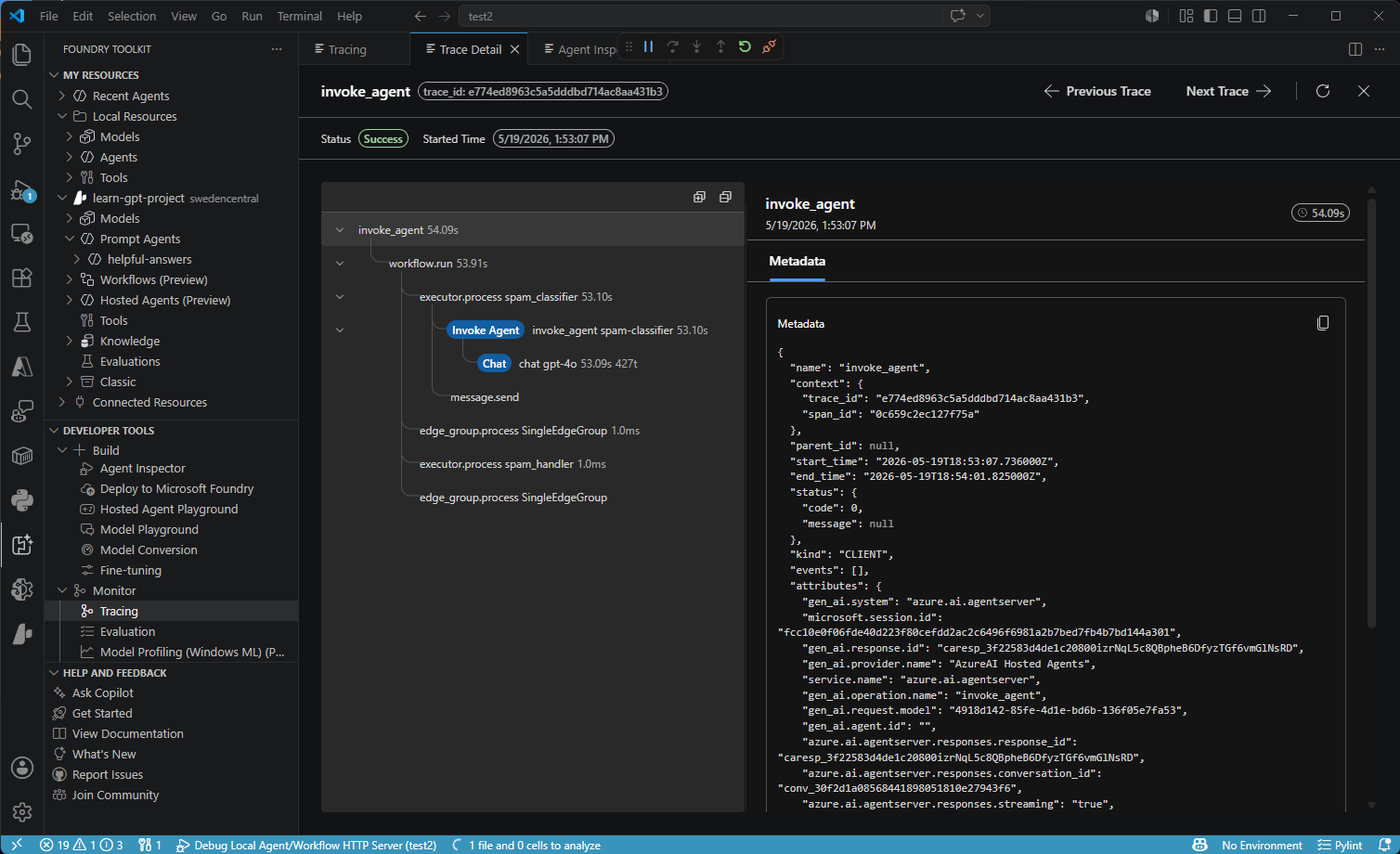Screen dimensions: 1400x854
Task: Collapse the Local Resources node
Action: tap(62, 116)
